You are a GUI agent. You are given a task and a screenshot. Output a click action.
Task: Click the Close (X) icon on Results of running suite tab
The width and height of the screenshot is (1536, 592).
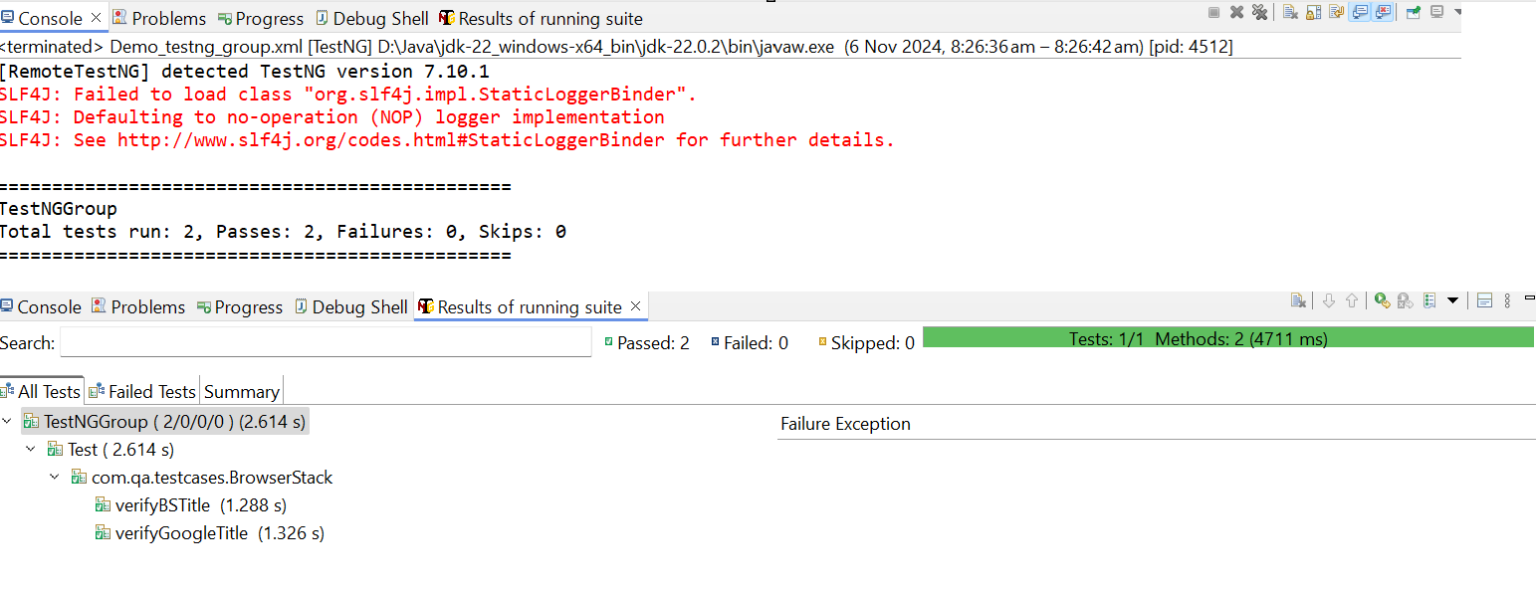(635, 306)
